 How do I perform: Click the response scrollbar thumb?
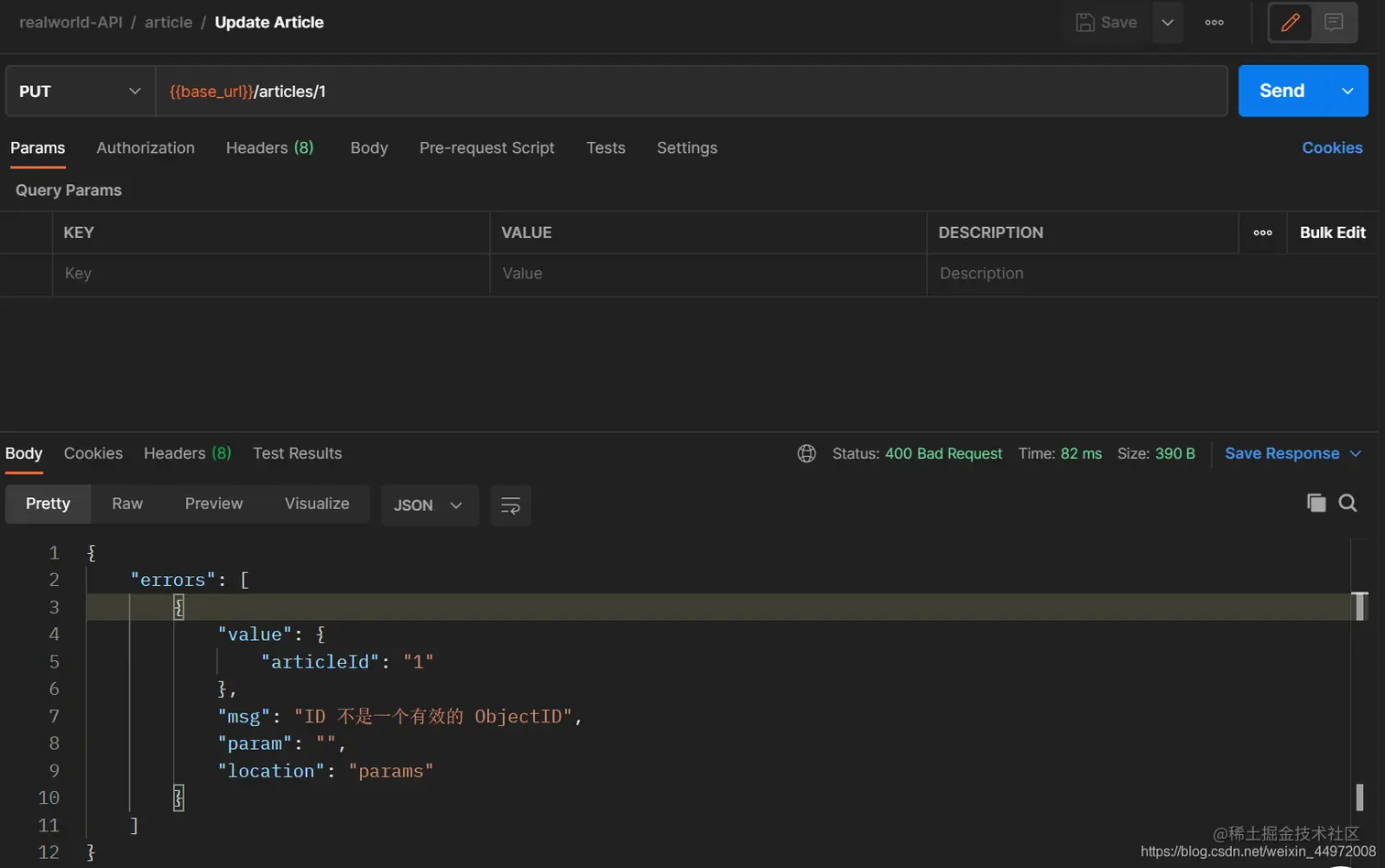1360,607
